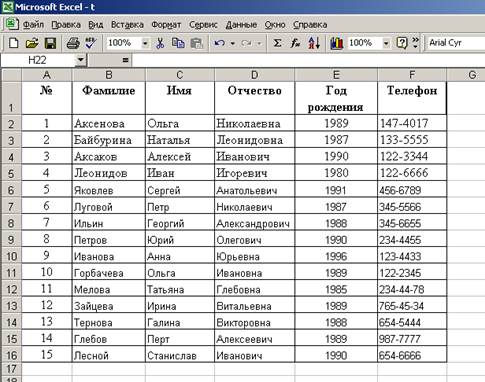The width and height of the screenshot is (485, 382).
Task: Click the New workbook icon
Action: [x=13, y=43]
